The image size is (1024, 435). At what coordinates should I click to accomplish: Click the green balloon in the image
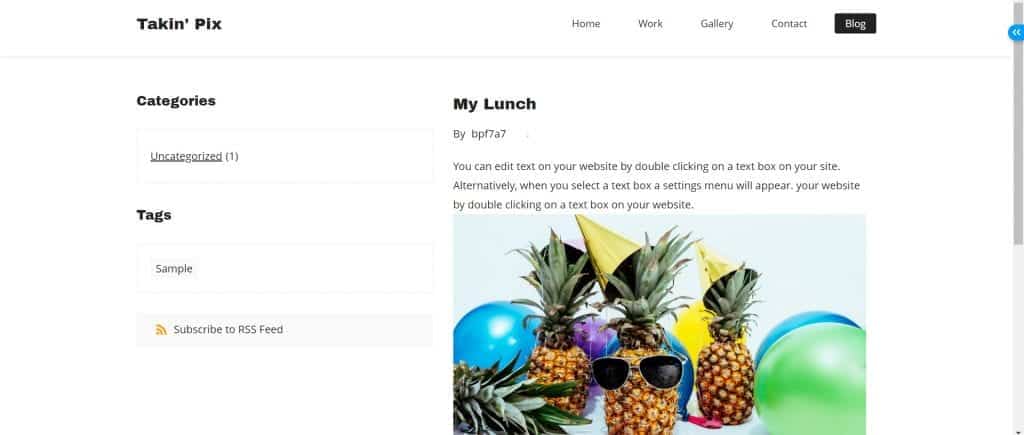[x=810, y=379]
